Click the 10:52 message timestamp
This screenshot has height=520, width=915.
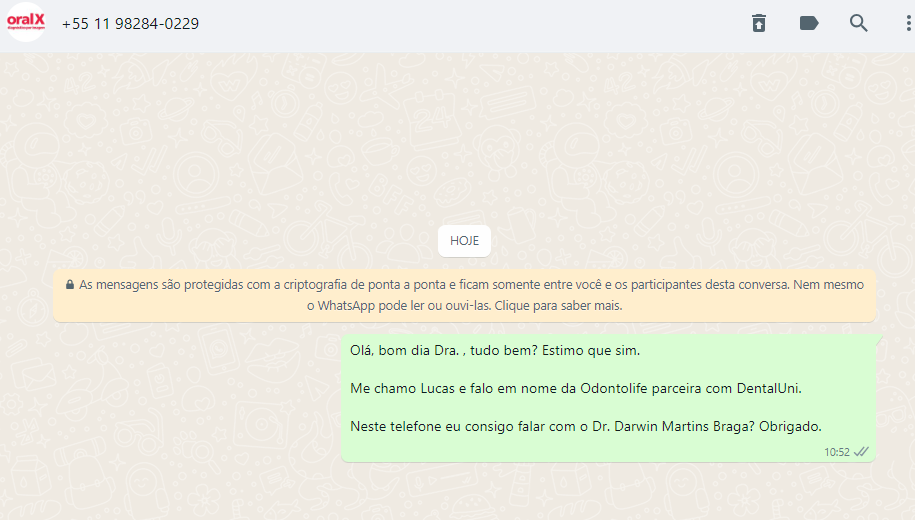(837, 452)
